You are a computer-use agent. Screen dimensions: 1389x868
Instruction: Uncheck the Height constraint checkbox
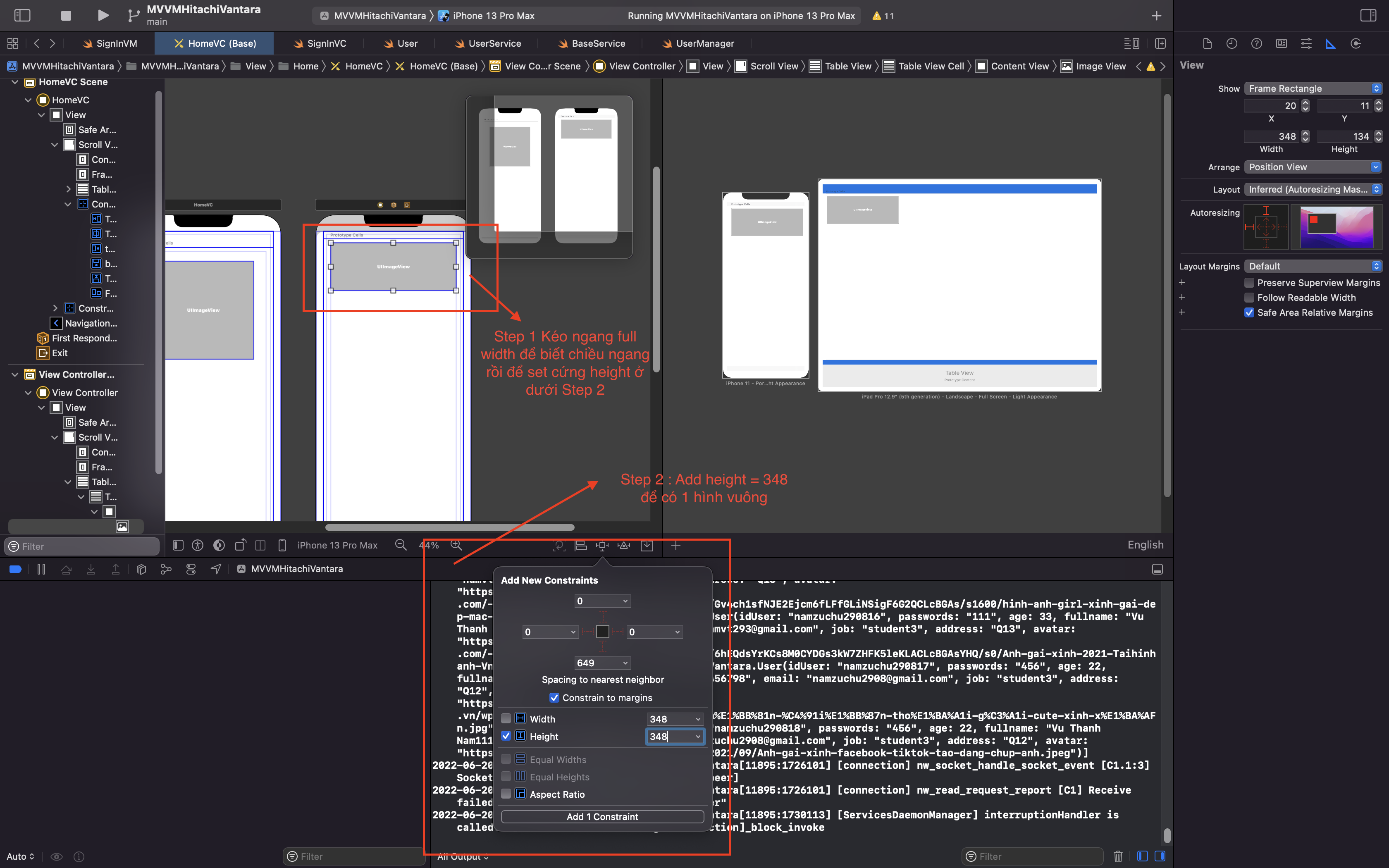(x=506, y=735)
